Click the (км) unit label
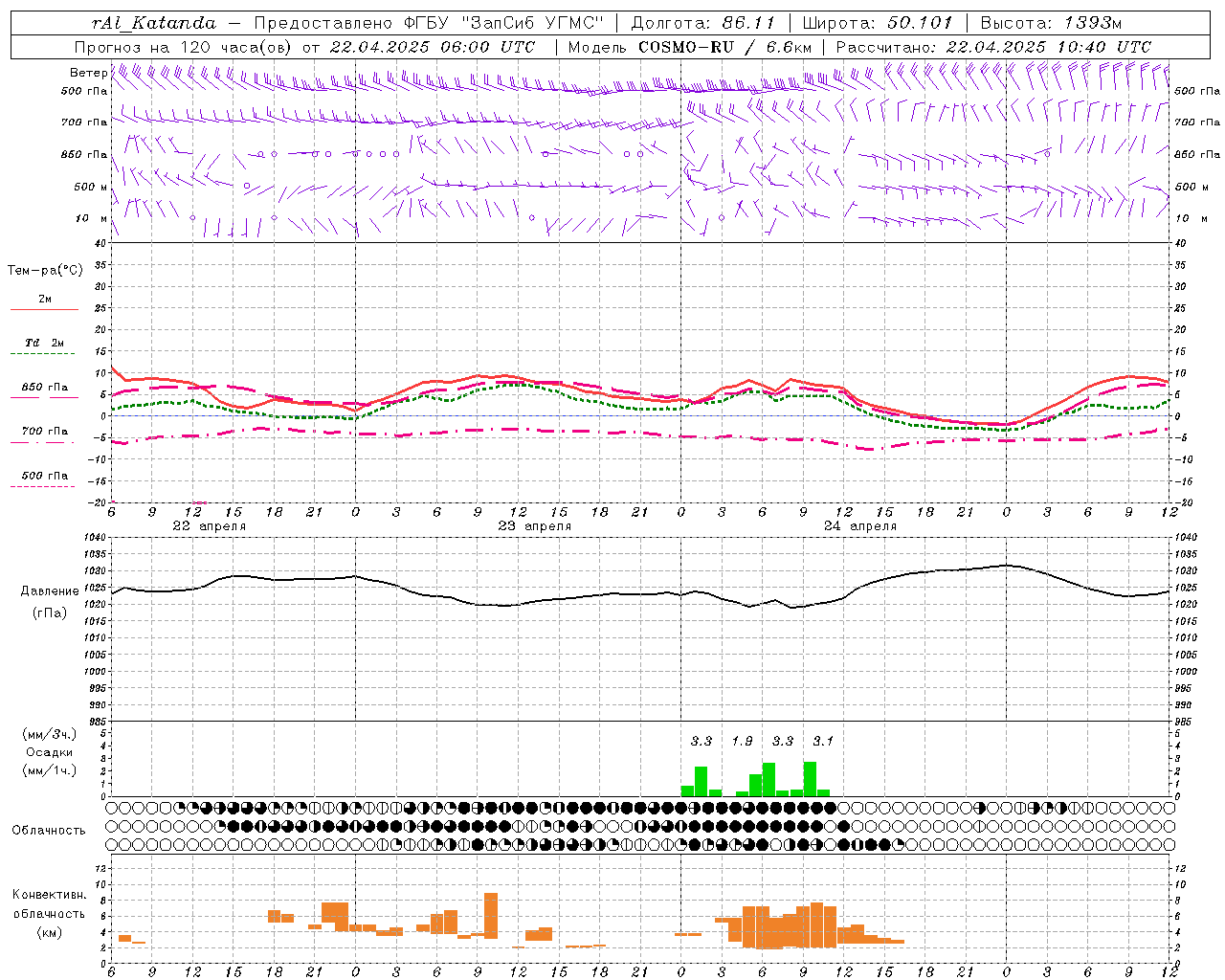 click(50, 932)
